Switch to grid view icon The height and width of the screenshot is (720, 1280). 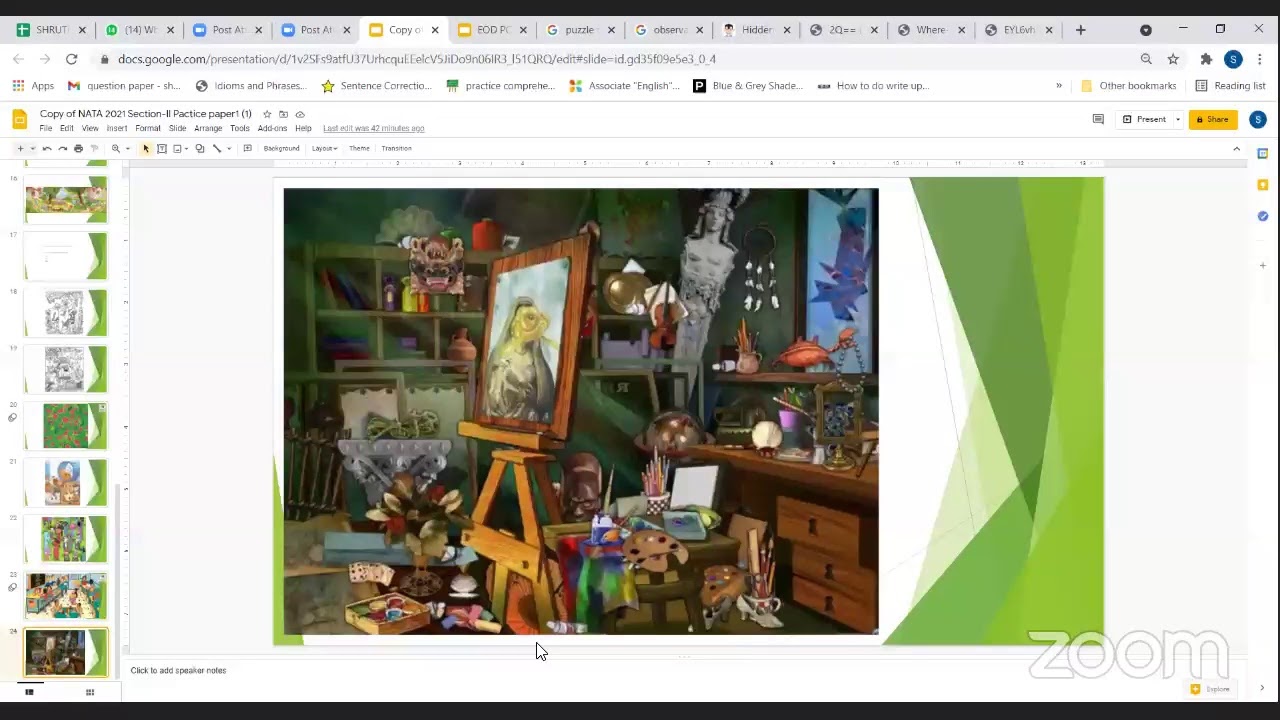coord(90,692)
